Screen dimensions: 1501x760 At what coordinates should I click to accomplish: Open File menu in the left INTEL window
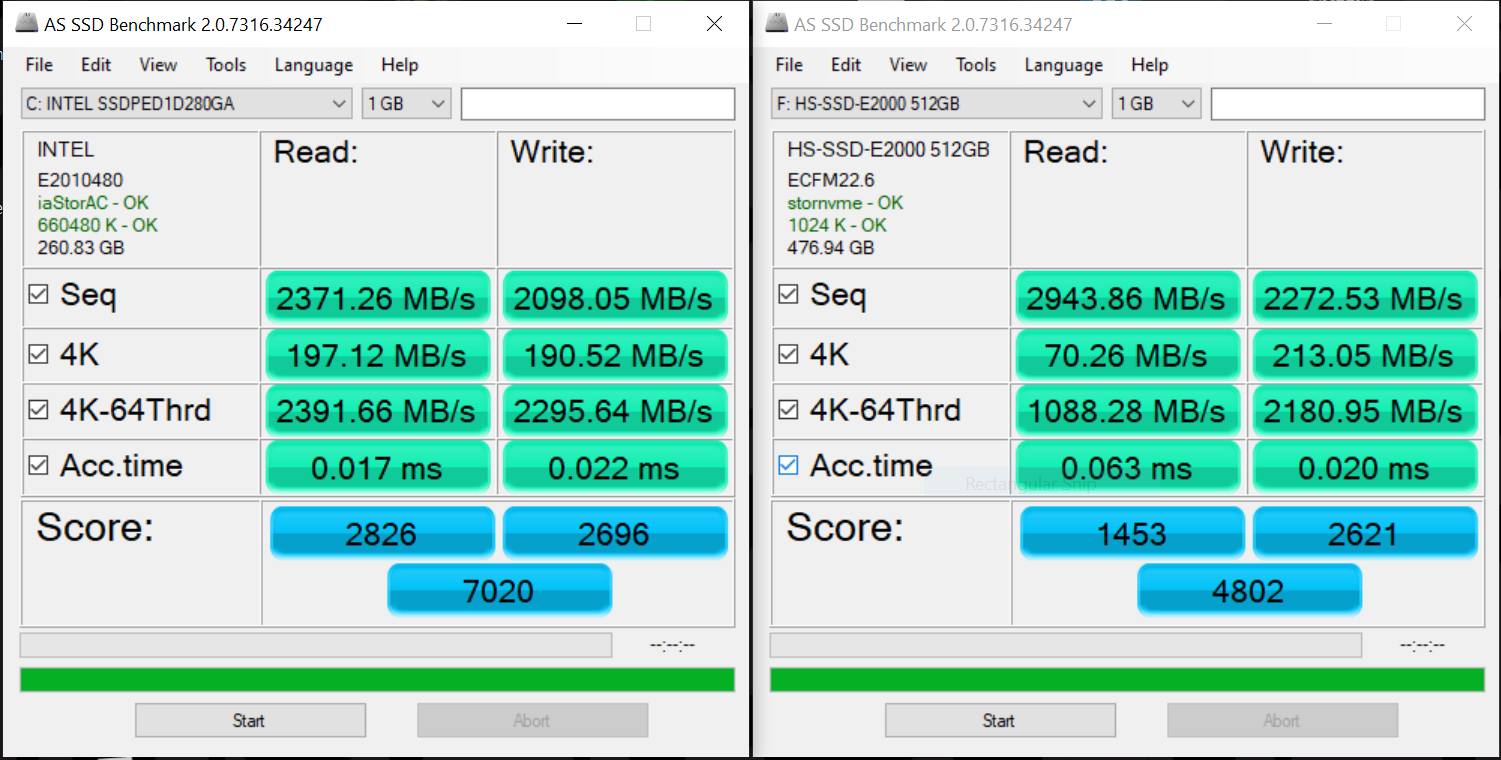tap(39, 65)
